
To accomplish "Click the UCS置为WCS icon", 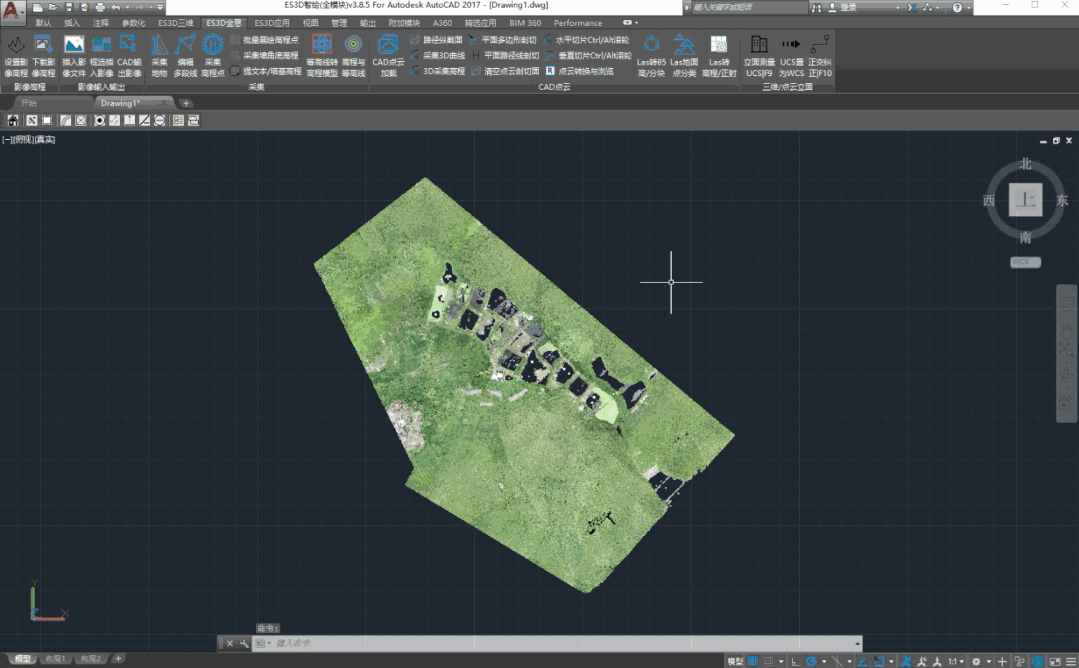I will 791,56.
